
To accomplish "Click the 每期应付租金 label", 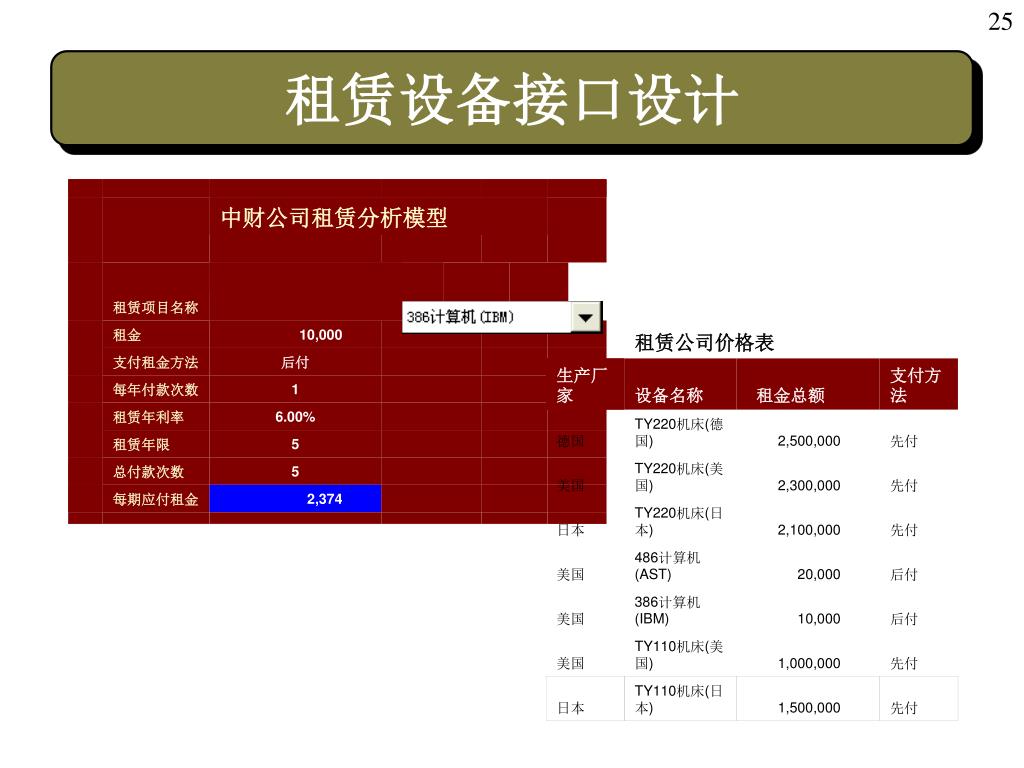I will pyautogui.click(x=155, y=500).
